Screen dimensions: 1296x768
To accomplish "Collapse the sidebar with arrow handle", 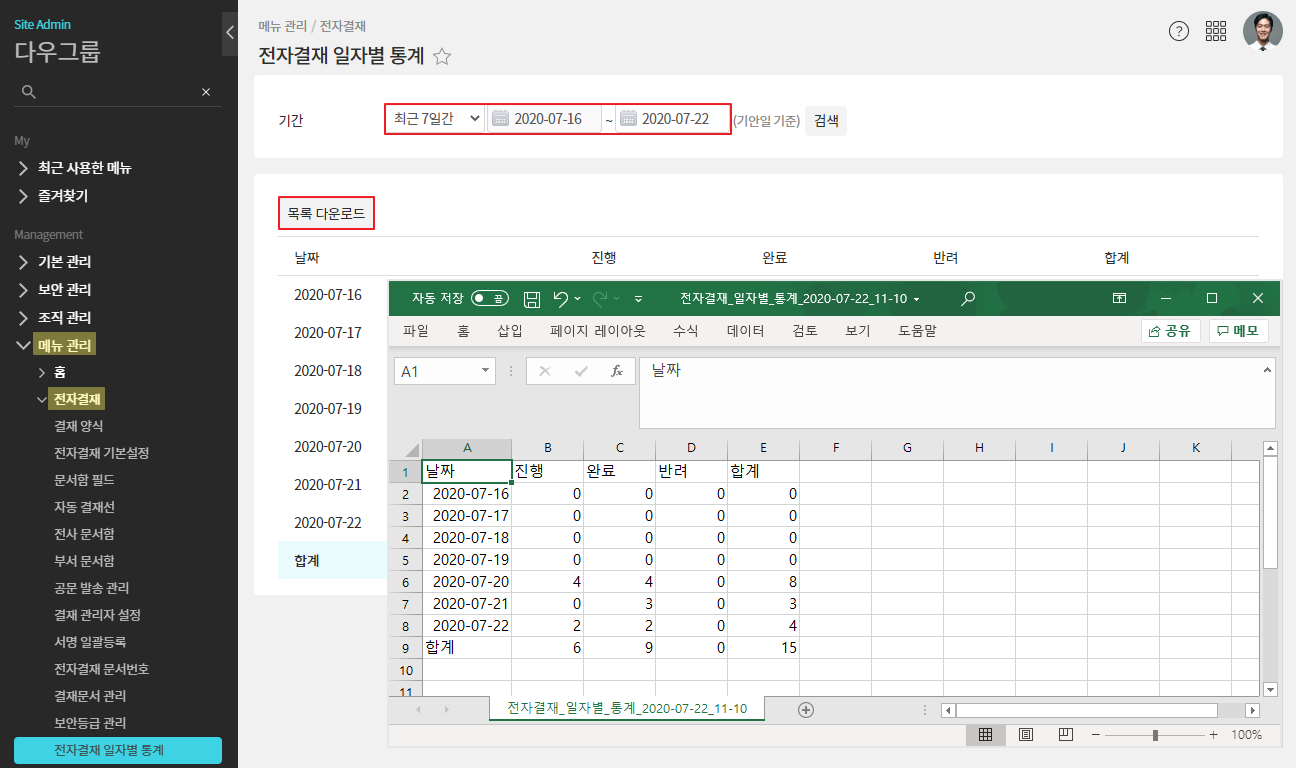I will 229,33.
